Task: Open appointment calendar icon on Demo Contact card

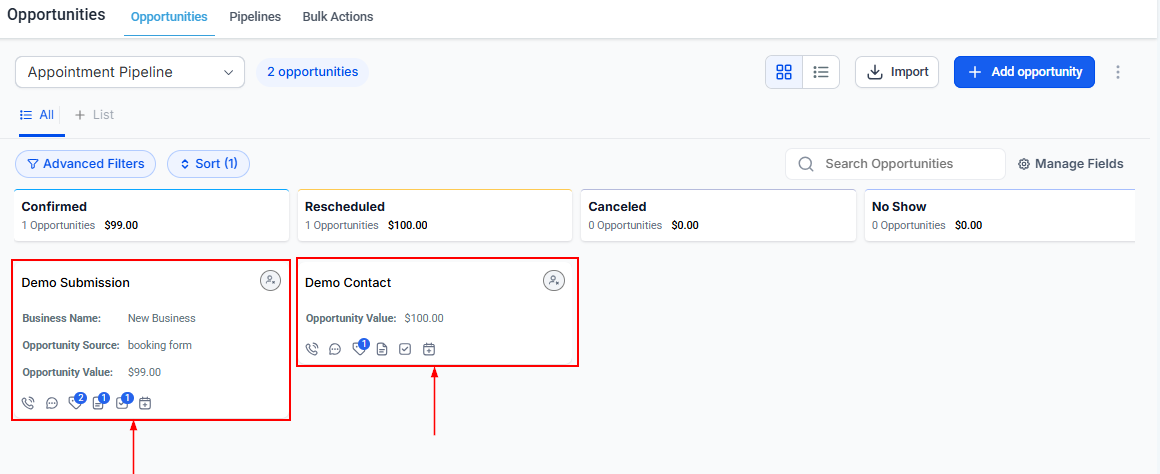Action: click(428, 349)
